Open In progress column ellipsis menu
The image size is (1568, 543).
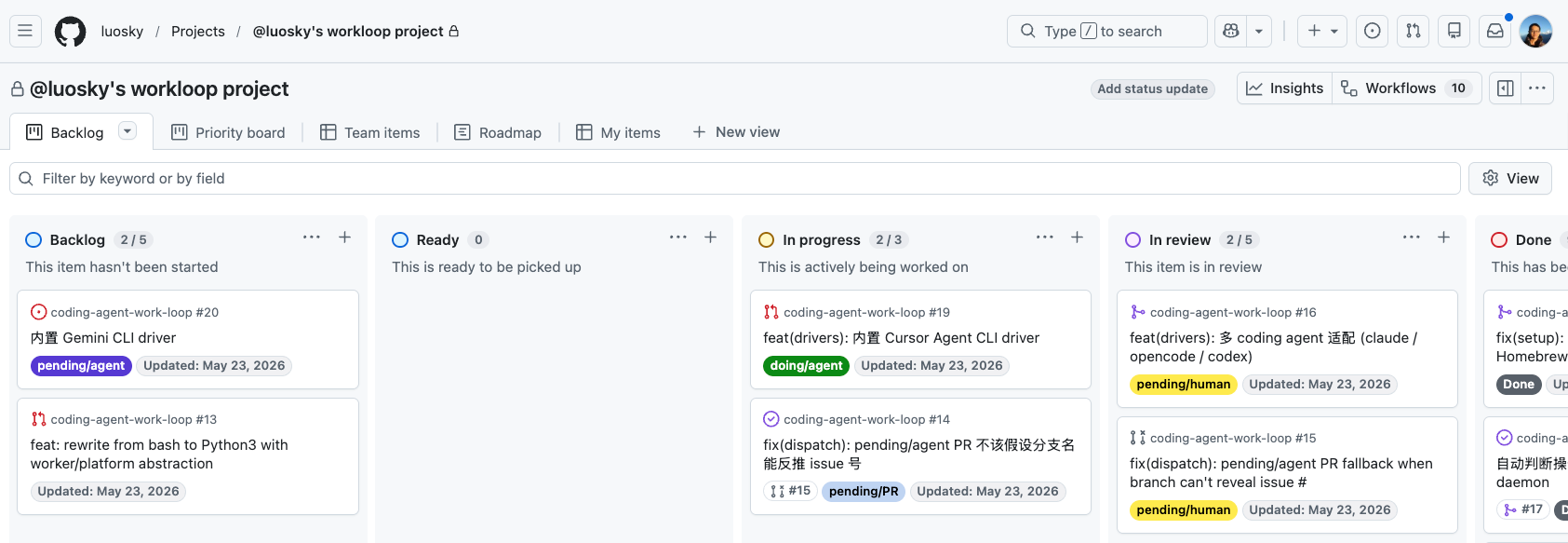1045,238
